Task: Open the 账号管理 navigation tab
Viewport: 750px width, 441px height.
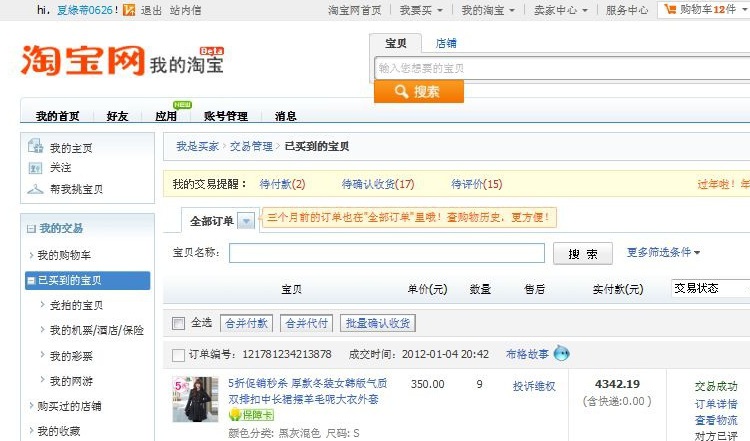Action: click(x=226, y=116)
